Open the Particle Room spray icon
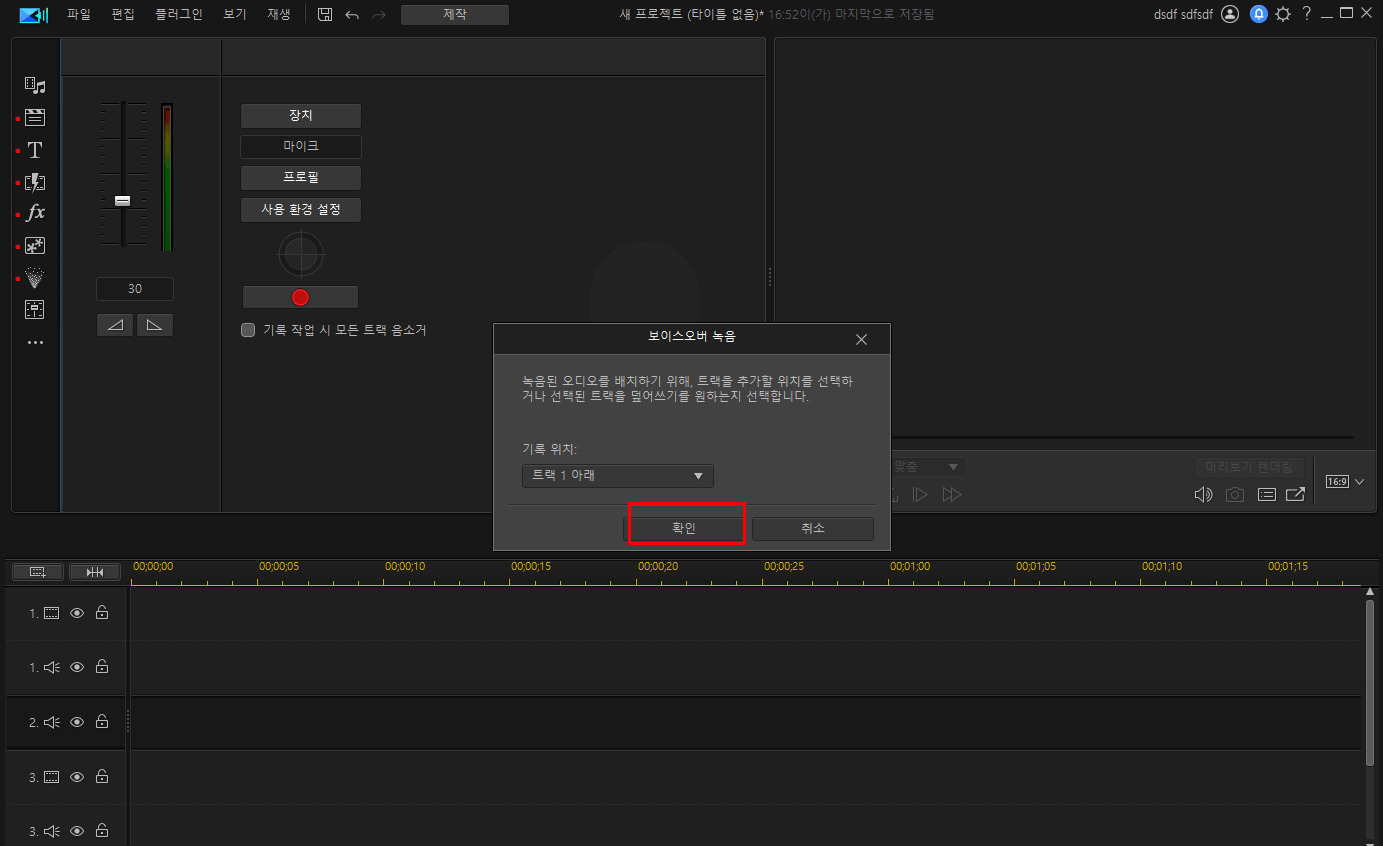 tap(35, 278)
